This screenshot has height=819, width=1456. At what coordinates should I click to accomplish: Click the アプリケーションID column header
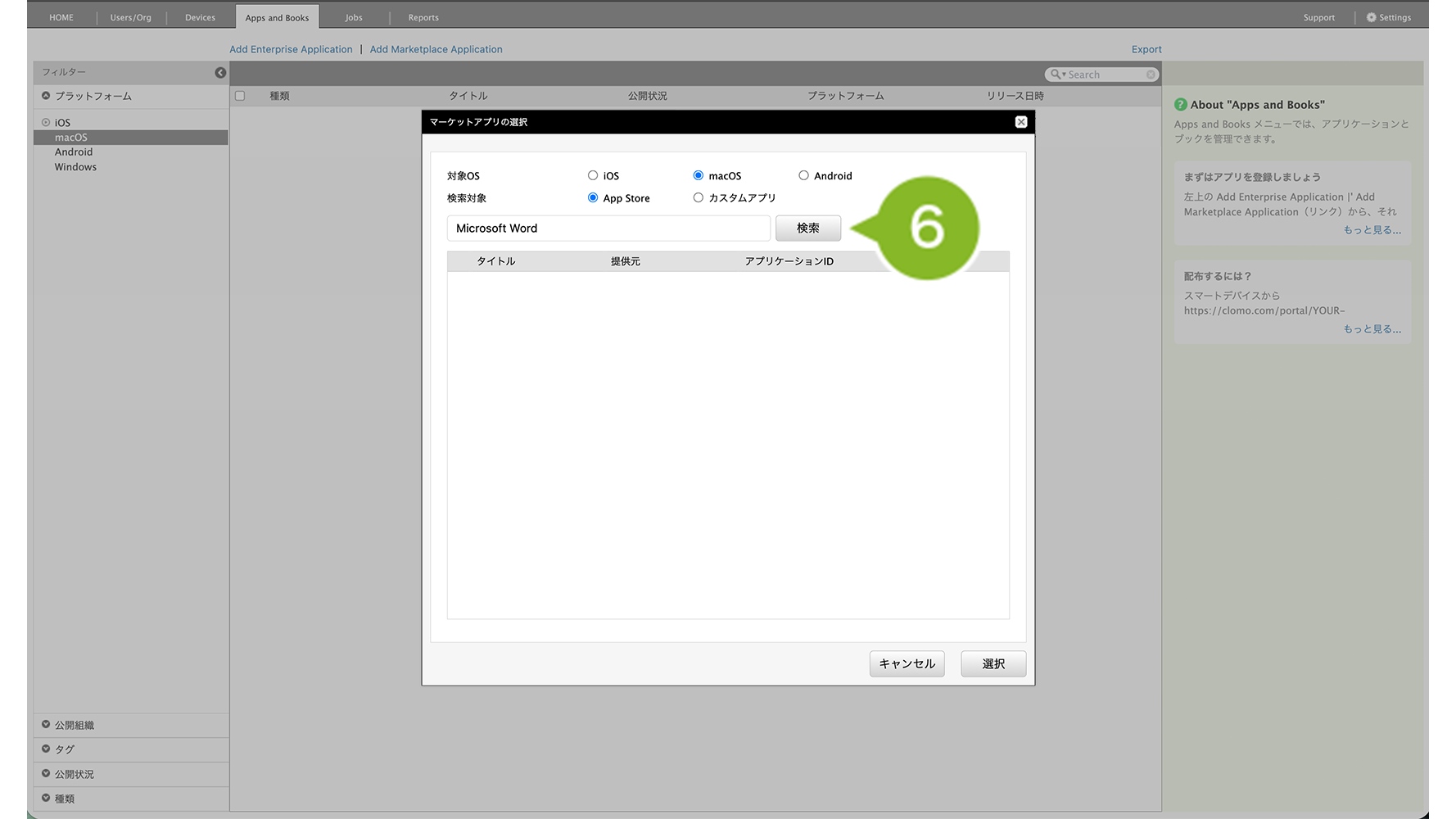[x=789, y=261]
